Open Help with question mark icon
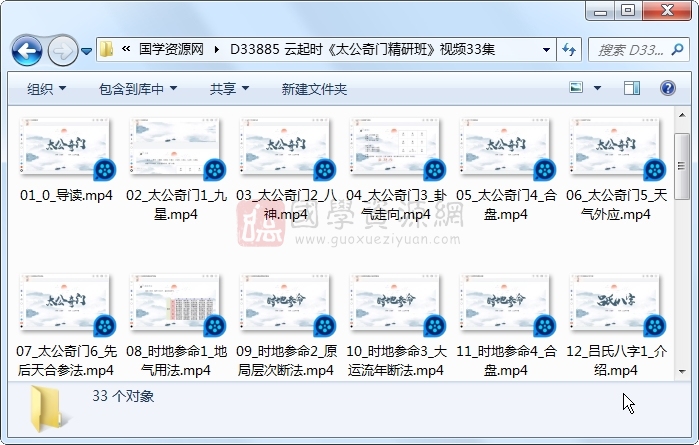Viewport: 699px width, 445px height. 668,88
